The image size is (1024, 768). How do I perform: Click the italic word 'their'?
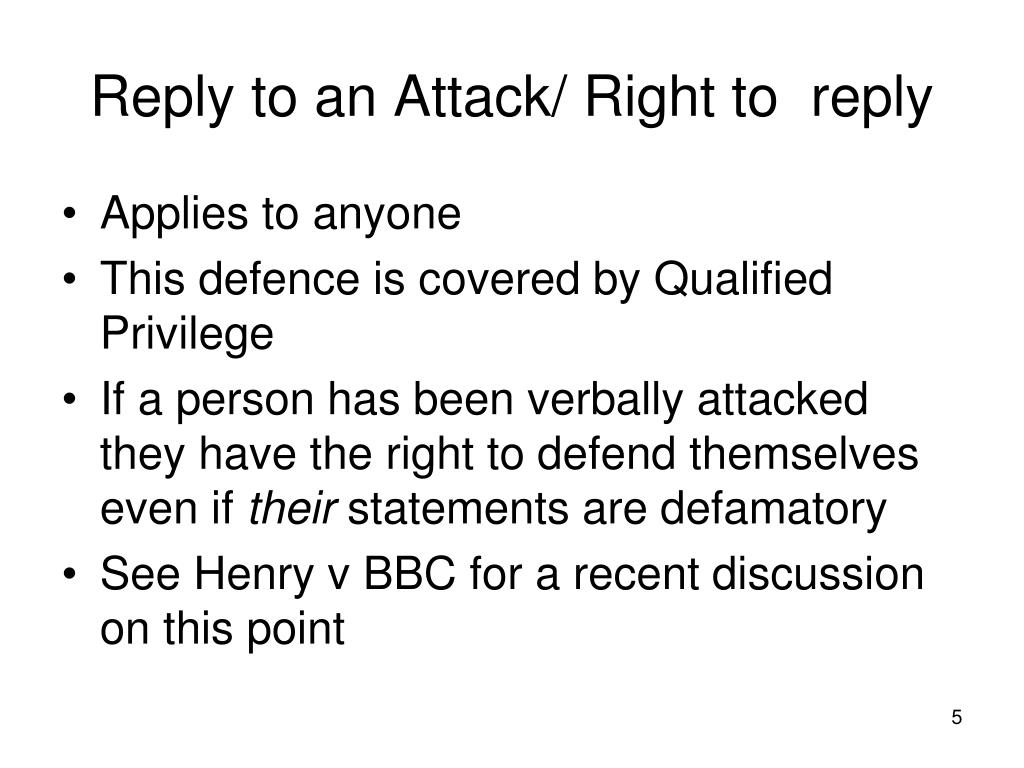[293, 508]
